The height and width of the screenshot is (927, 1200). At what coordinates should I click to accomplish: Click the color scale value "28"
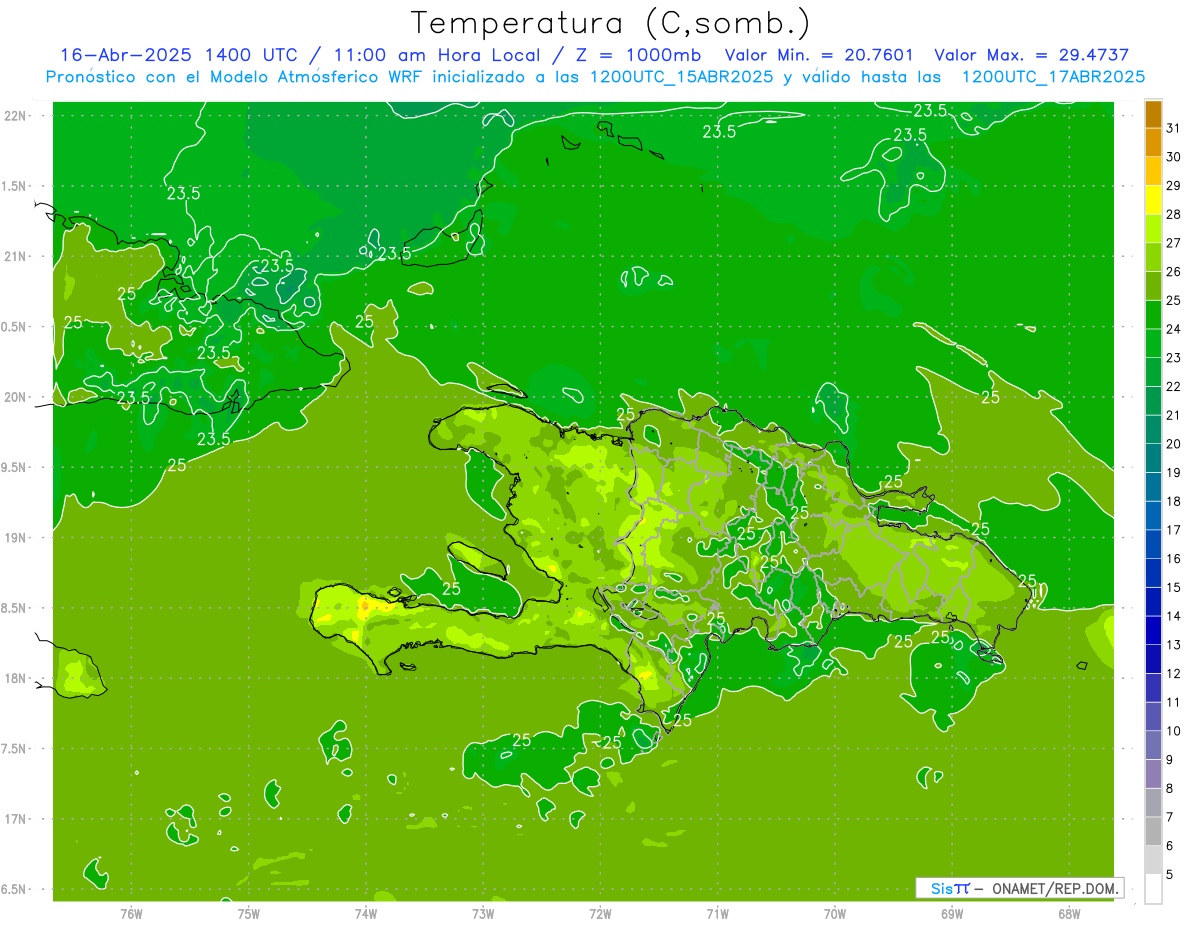pyautogui.click(x=1174, y=214)
